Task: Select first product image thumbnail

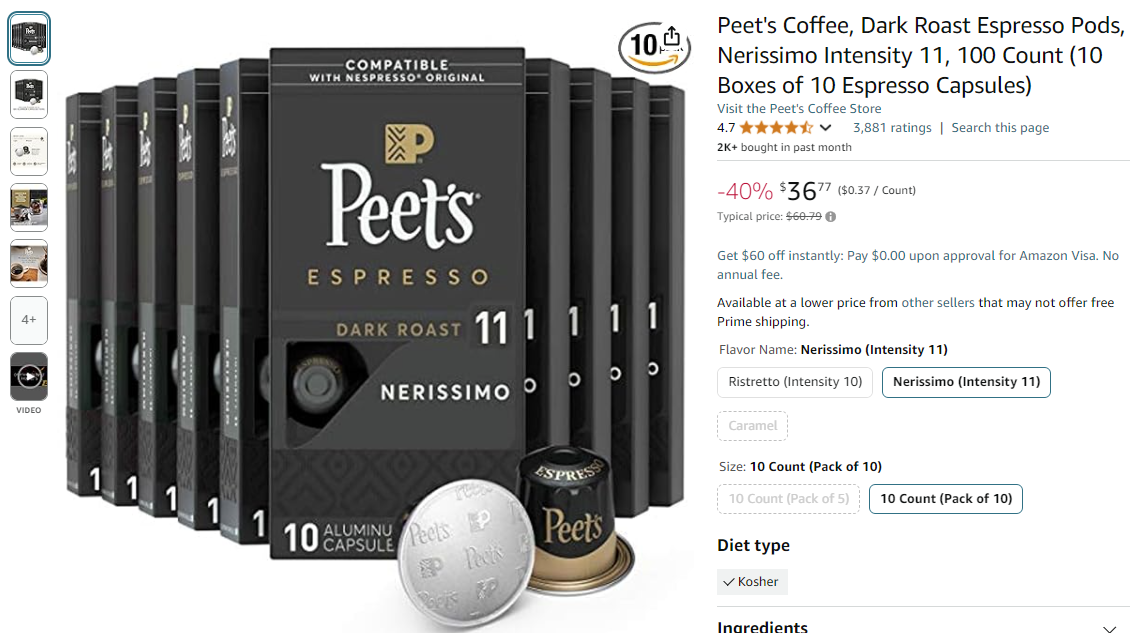Action: click(x=29, y=38)
